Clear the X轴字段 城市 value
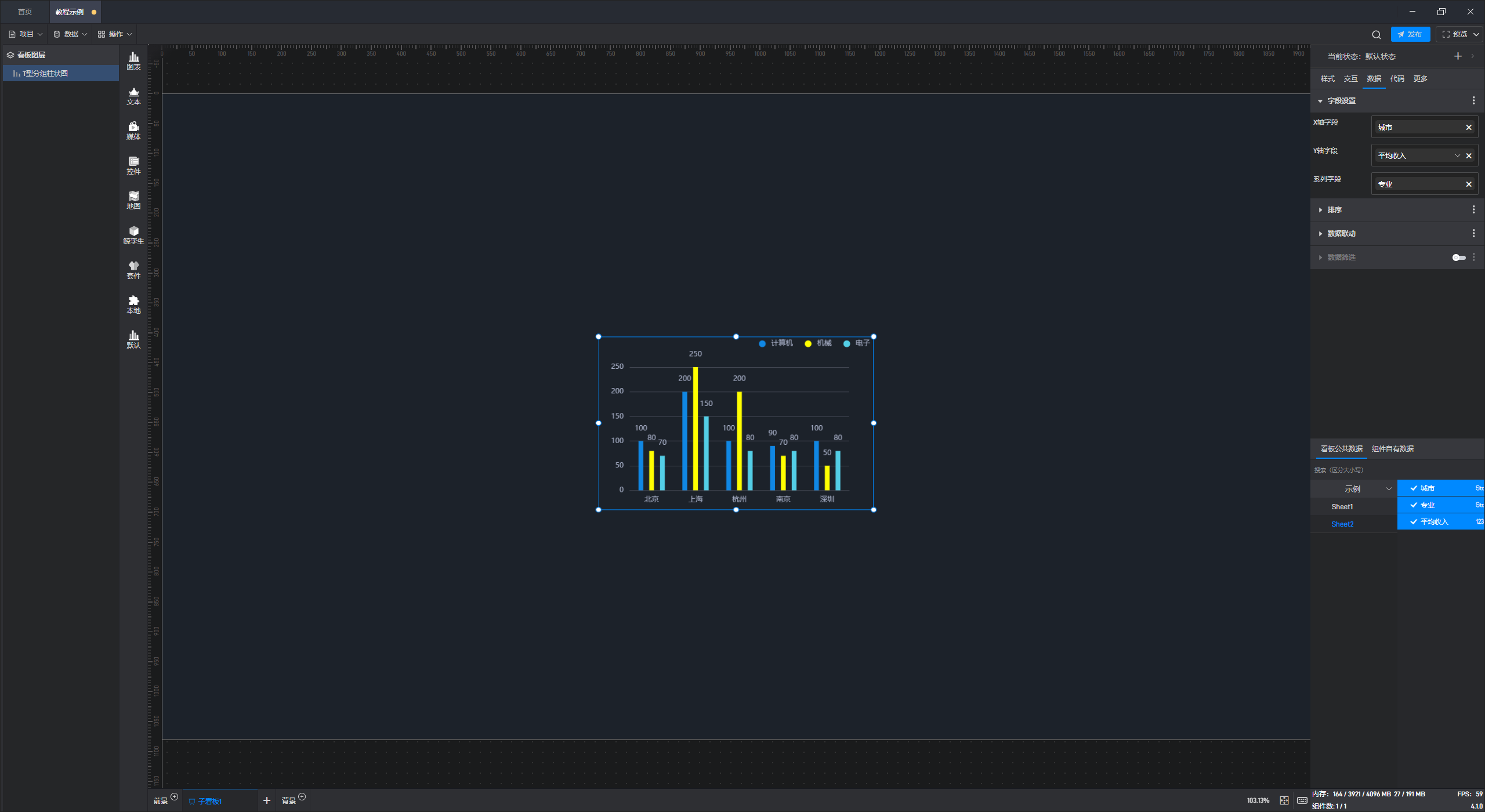The image size is (1485, 812). point(1469,128)
